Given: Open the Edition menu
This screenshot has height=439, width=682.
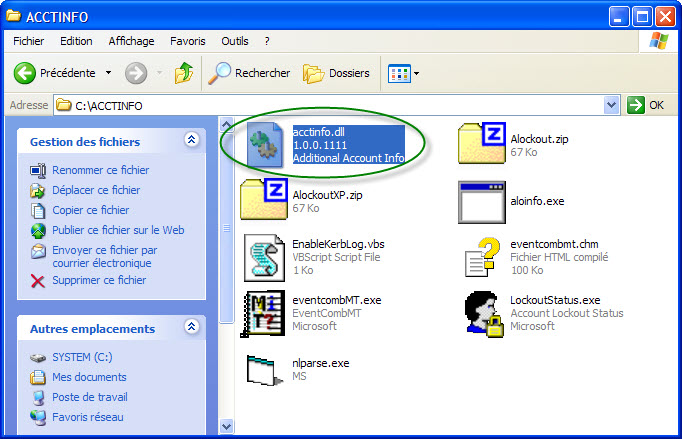Looking at the screenshot, I should [x=76, y=41].
